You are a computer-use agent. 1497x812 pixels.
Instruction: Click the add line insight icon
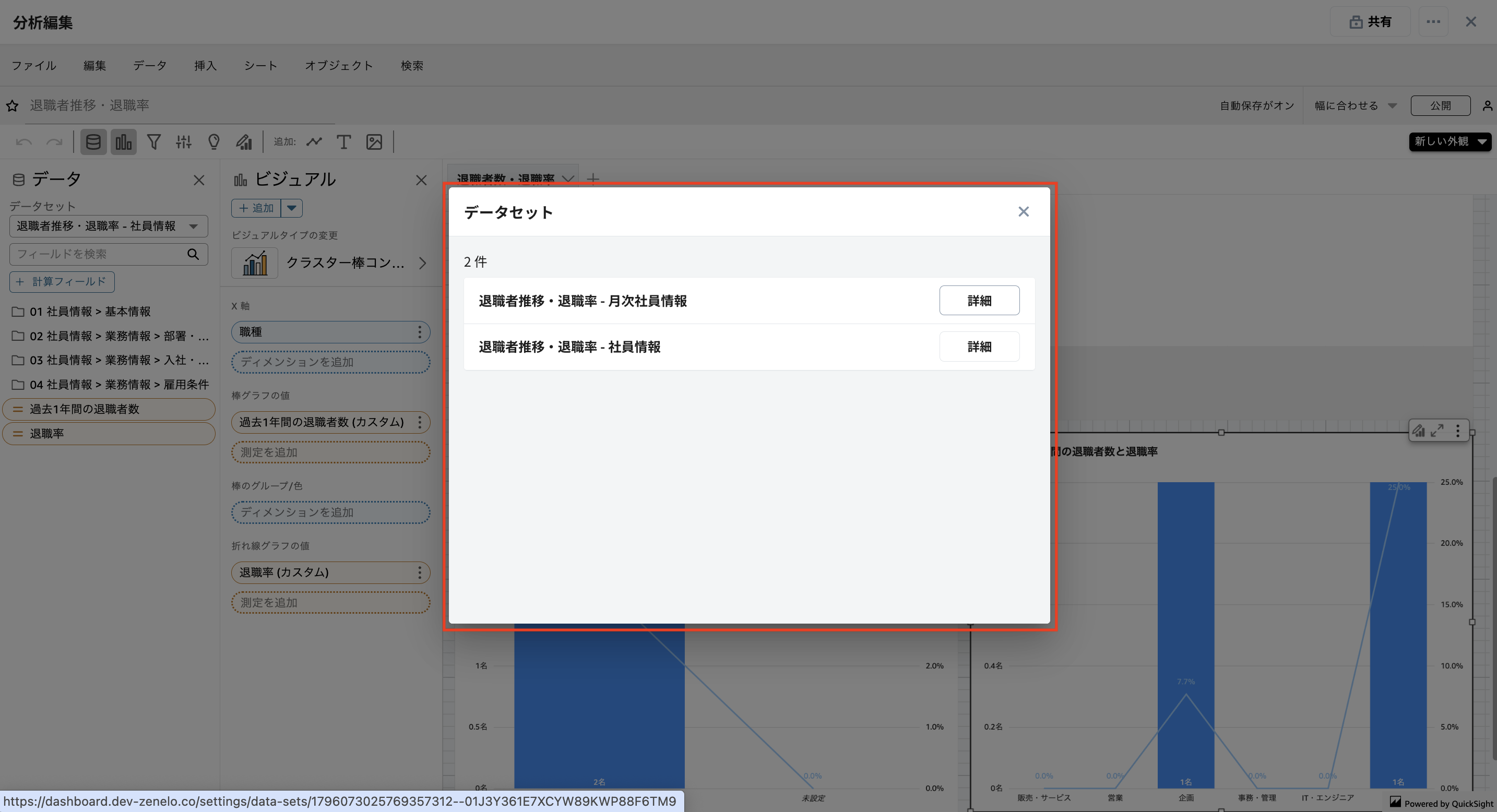click(314, 142)
